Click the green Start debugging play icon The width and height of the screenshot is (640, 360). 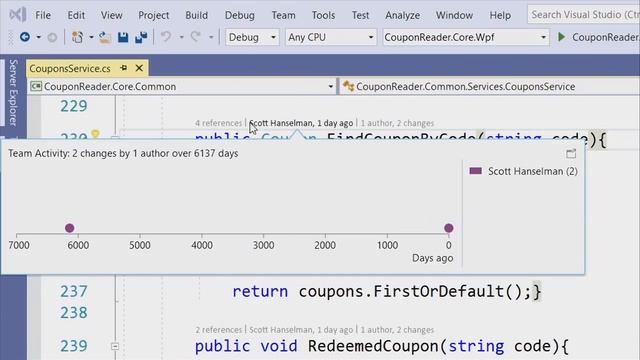562,37
